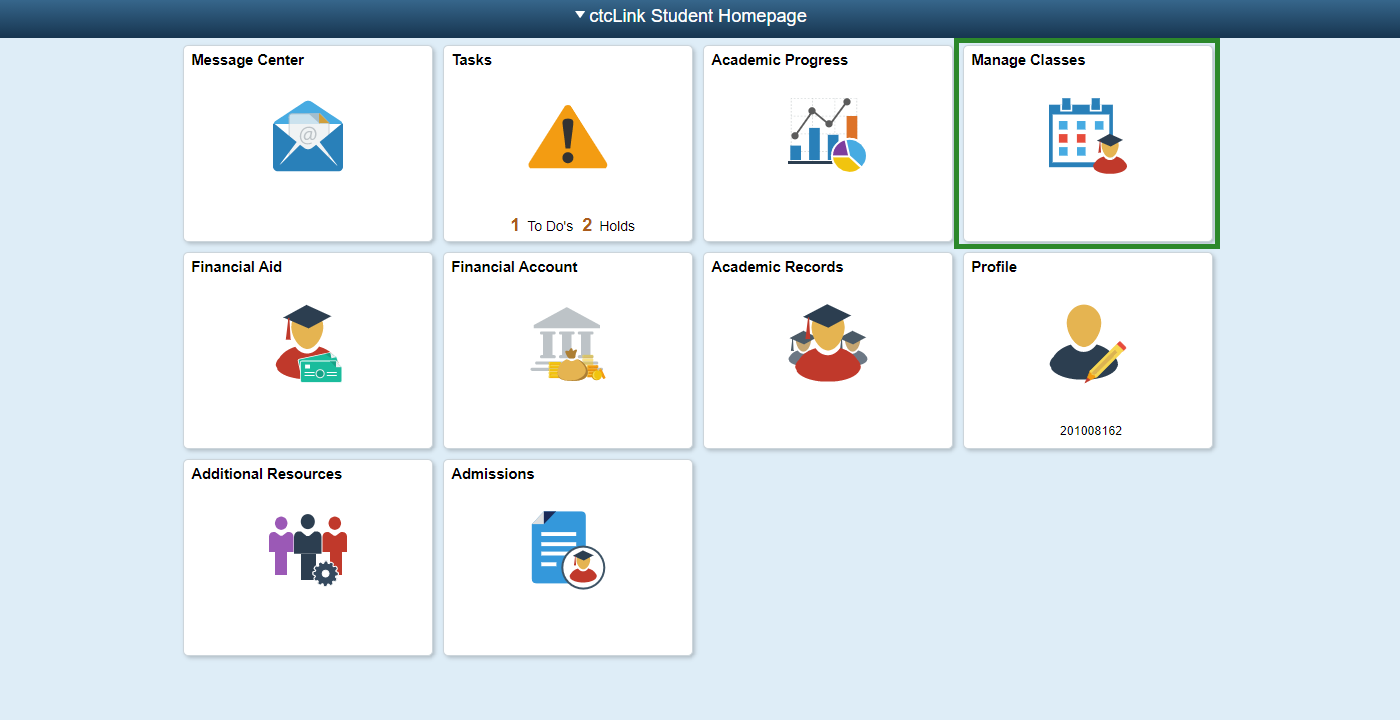Open the Academic Records graduates icon

point(828,343)
